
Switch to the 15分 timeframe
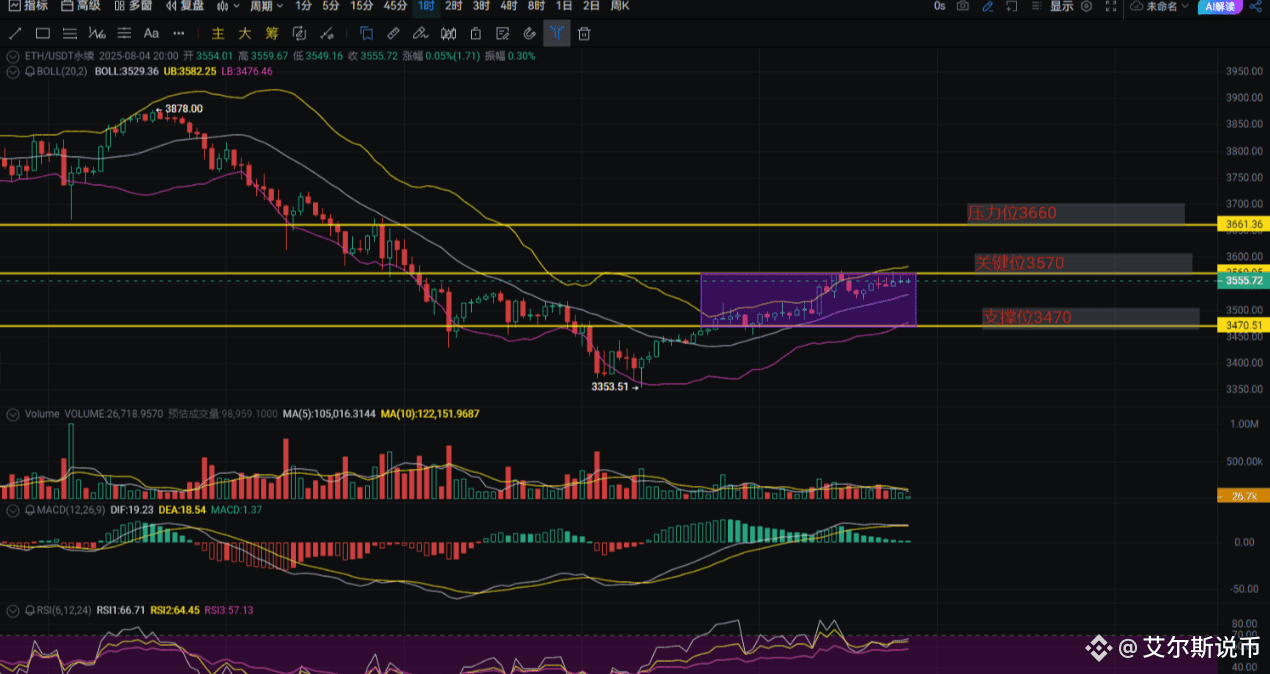point(362,6)
